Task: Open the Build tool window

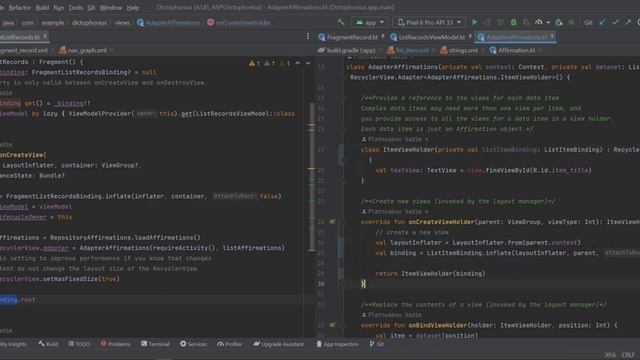Action: (x=48, y=344)
